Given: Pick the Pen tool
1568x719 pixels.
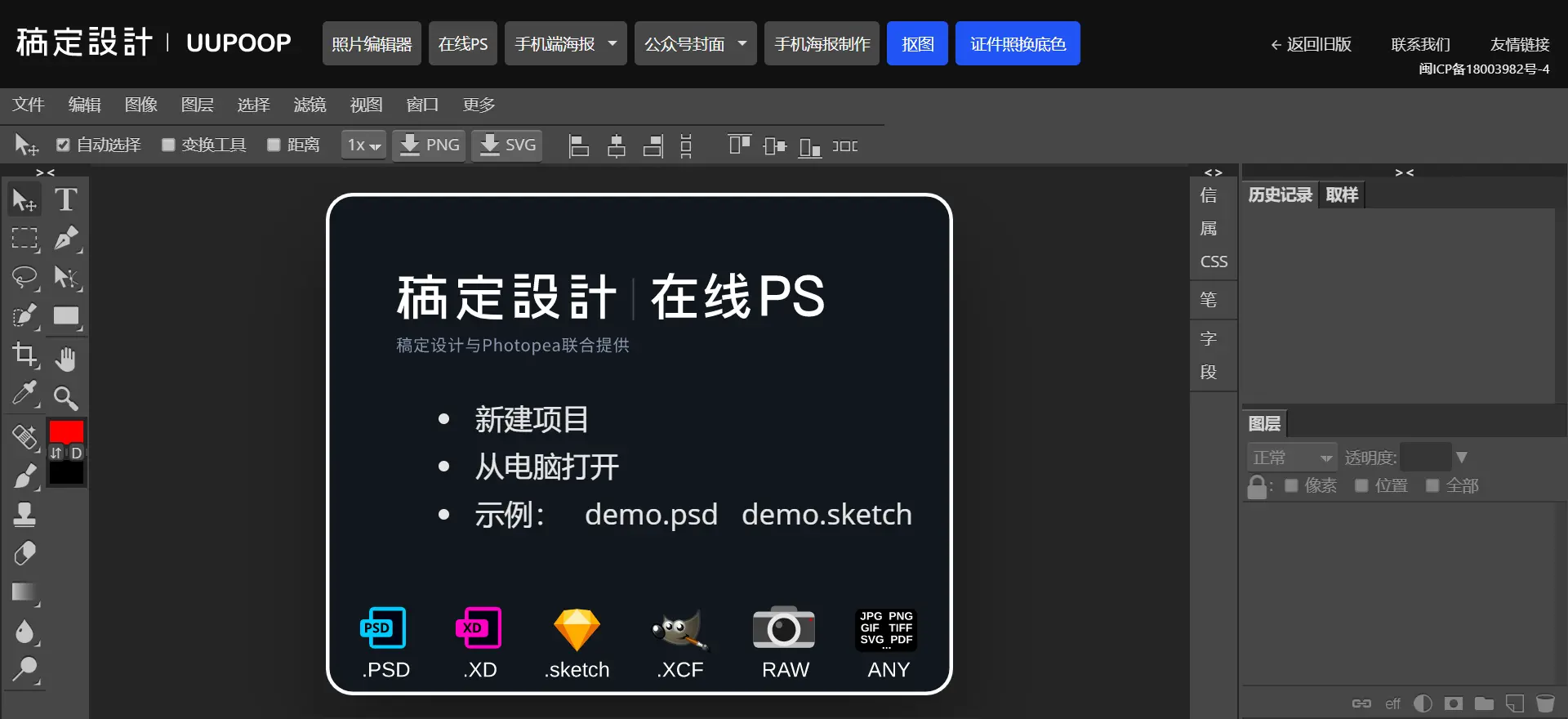Looking at the screenshot, I should [66, 239].
